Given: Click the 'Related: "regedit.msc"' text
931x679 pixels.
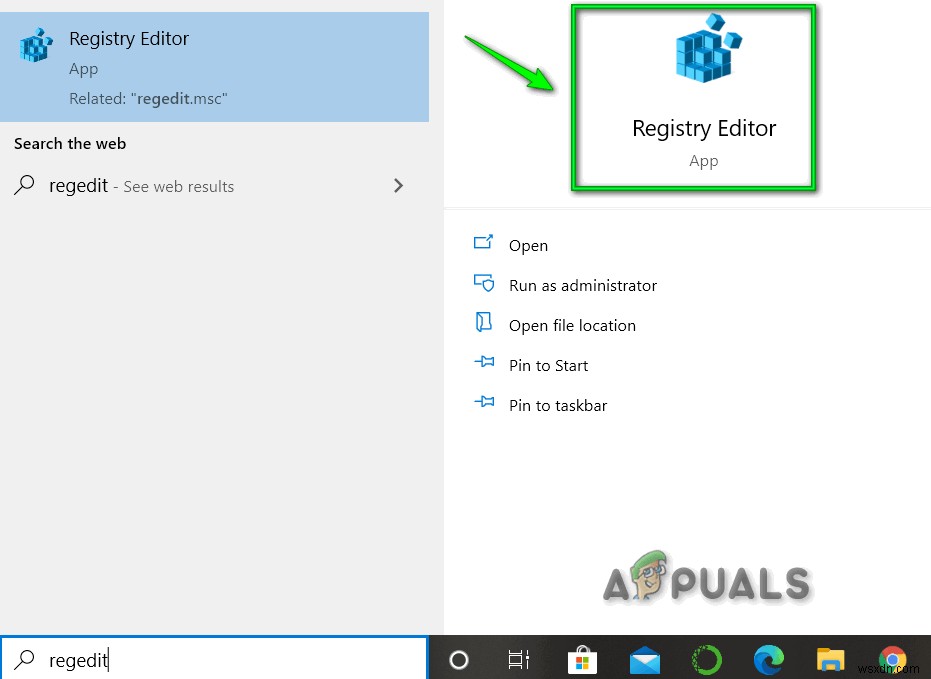Looking at the screenshot, I should [148, 99].
